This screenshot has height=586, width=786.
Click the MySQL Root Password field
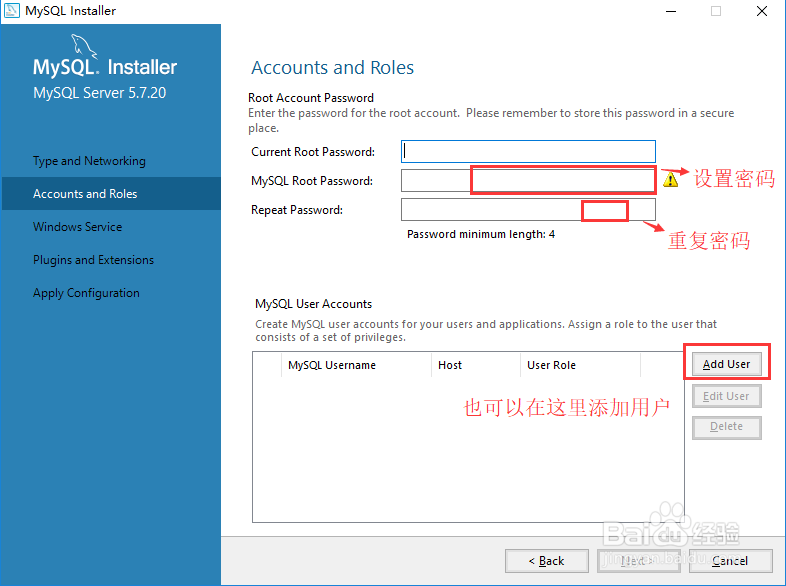(x=528, y=180)
